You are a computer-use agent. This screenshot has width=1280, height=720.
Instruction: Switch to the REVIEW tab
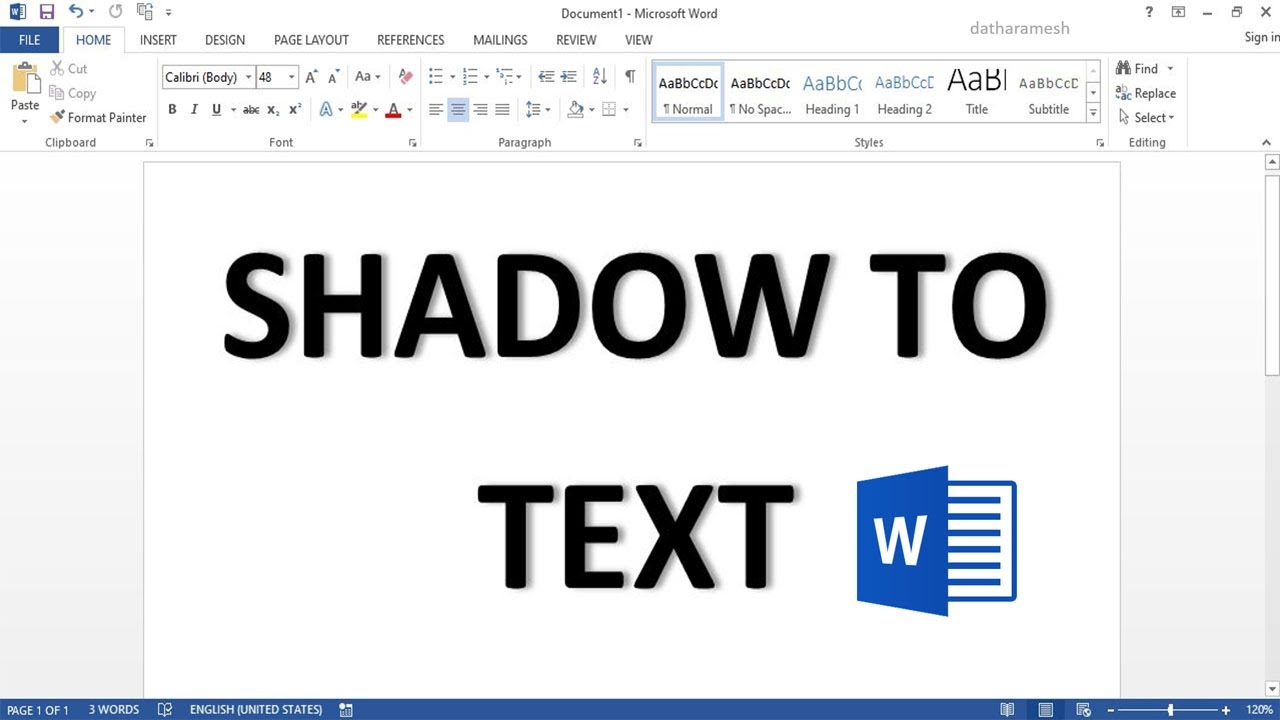tap(576, 40)
